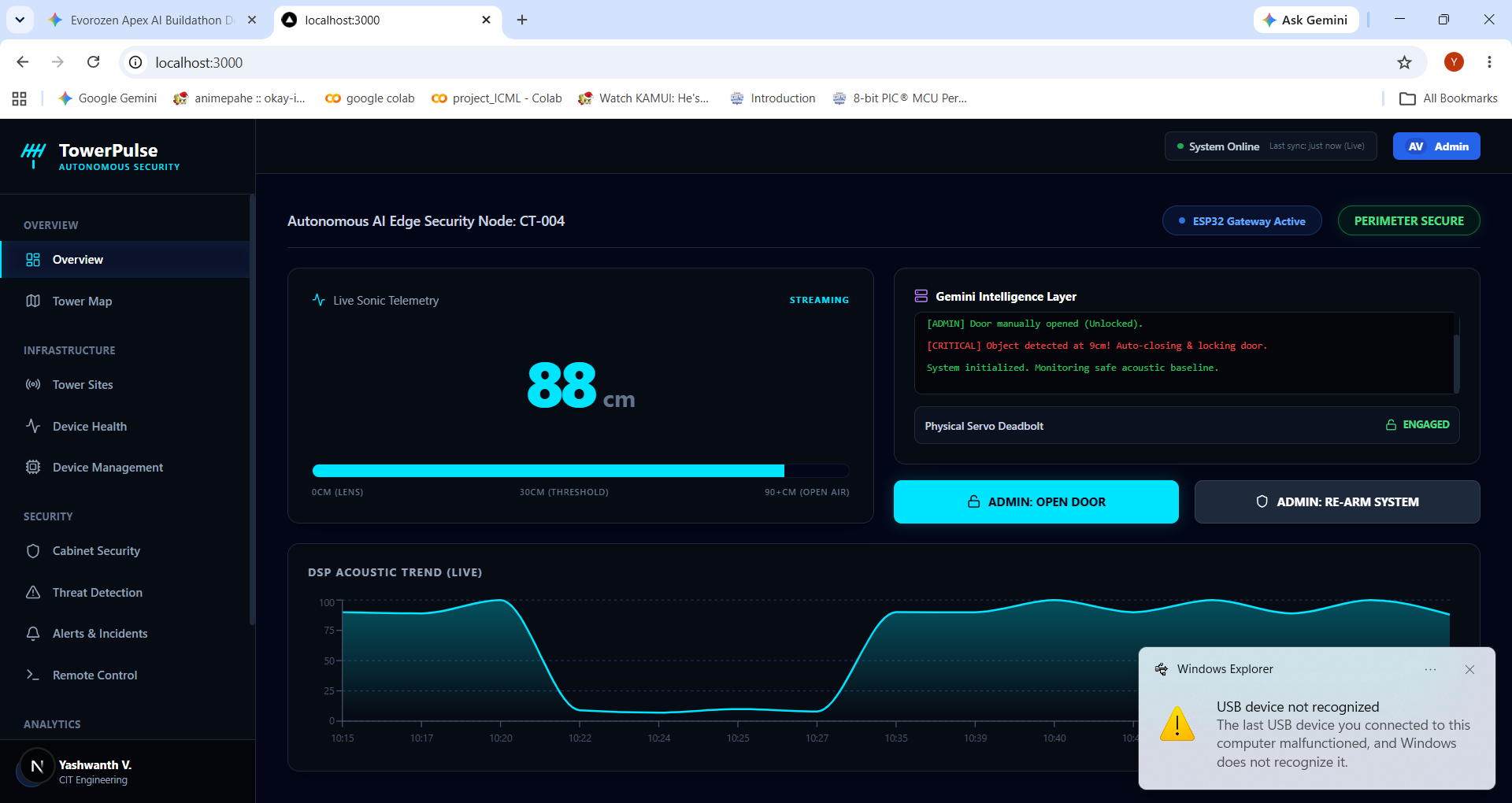Click the Next.js dev indicator icon

pos(36,766)
